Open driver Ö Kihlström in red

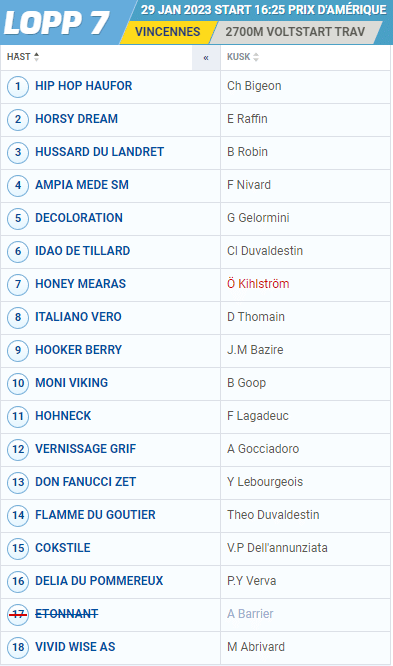click(258, 284)
